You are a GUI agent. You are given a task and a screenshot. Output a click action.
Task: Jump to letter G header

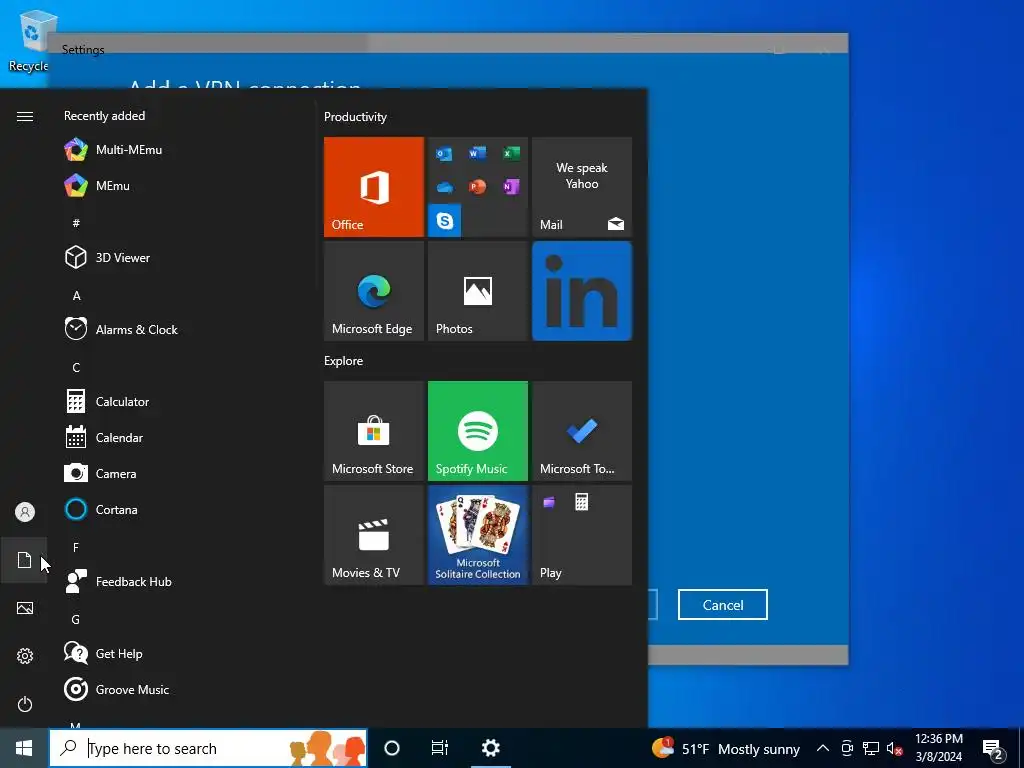(76, 619)
